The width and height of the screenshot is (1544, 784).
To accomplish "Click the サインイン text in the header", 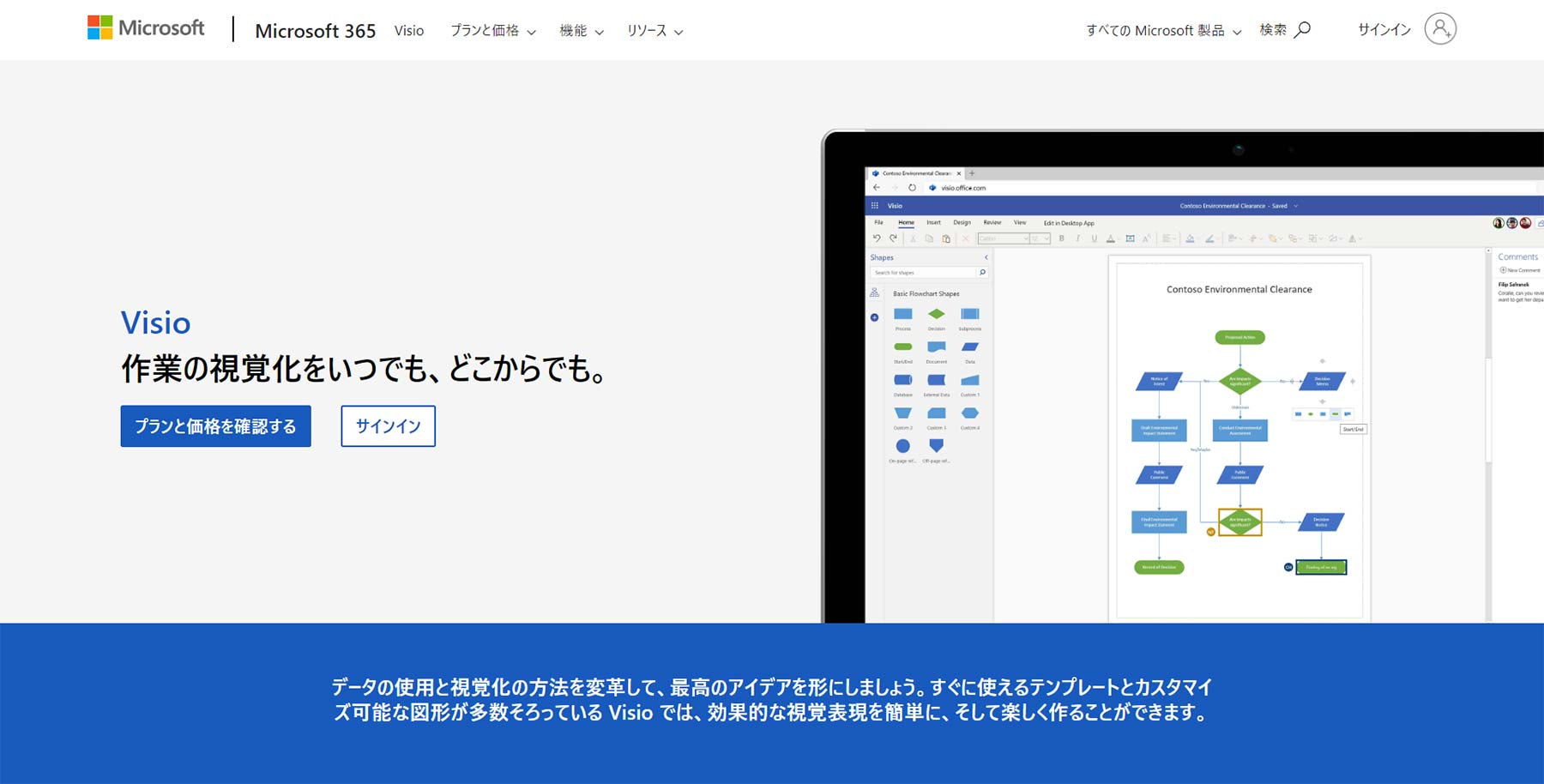I will click(1384, 29).
